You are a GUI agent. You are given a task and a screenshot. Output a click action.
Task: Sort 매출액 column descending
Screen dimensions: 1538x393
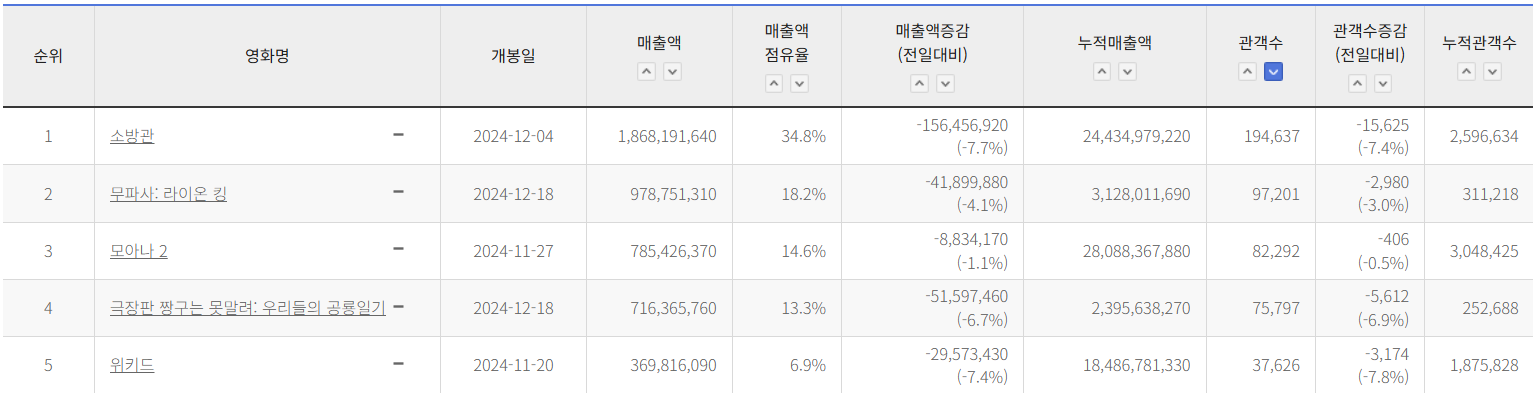(673, 71)
